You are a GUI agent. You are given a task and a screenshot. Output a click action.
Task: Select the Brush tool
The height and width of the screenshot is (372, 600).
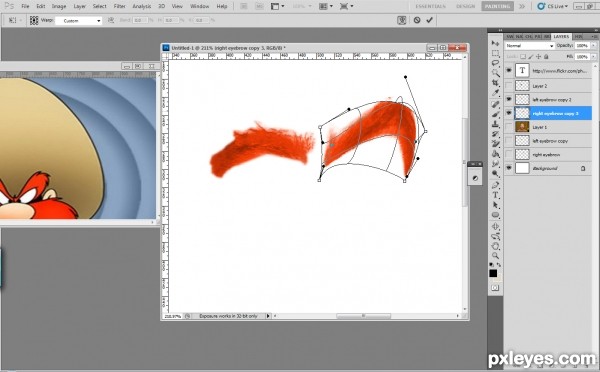tap(495, 114)
